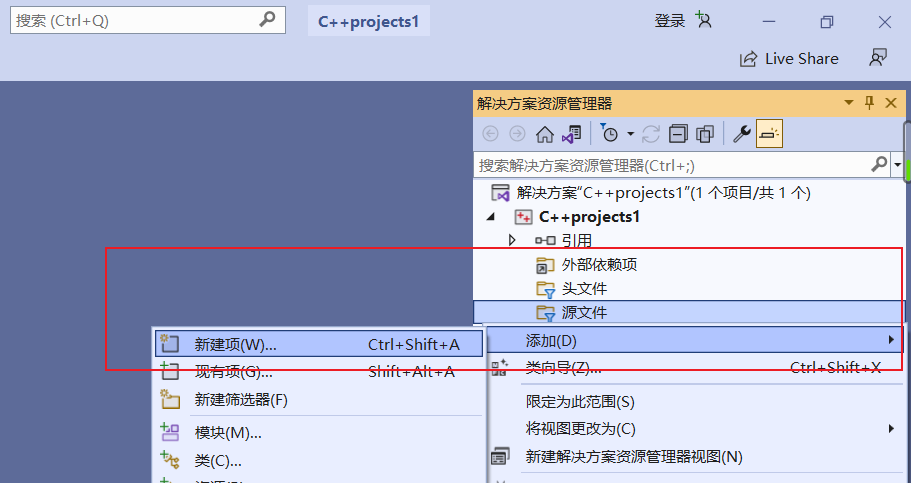Choose 现有项(G)... in the submenu
911x483 pixels.
coord(319,371)
